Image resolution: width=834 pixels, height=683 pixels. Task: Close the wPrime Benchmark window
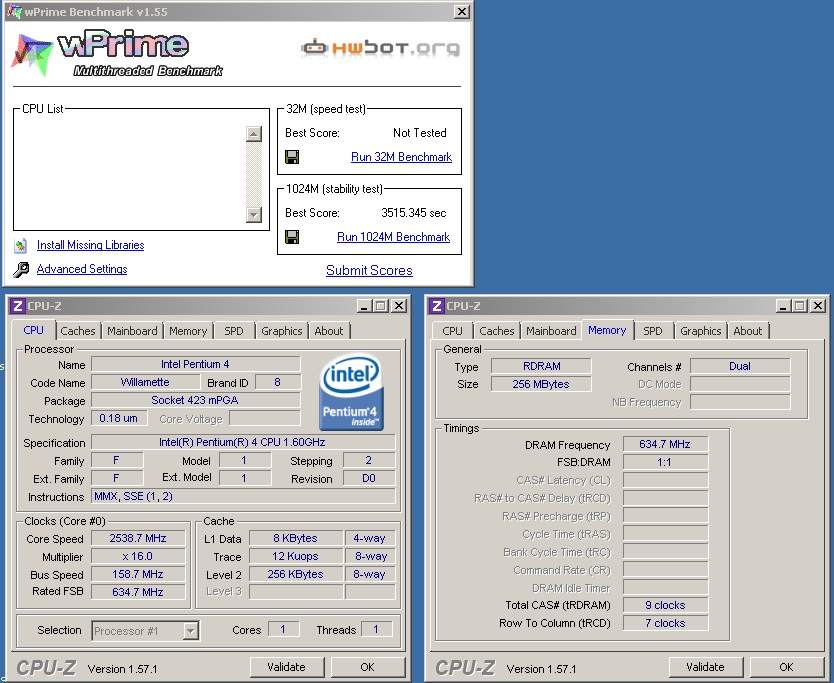pos(462,11)
